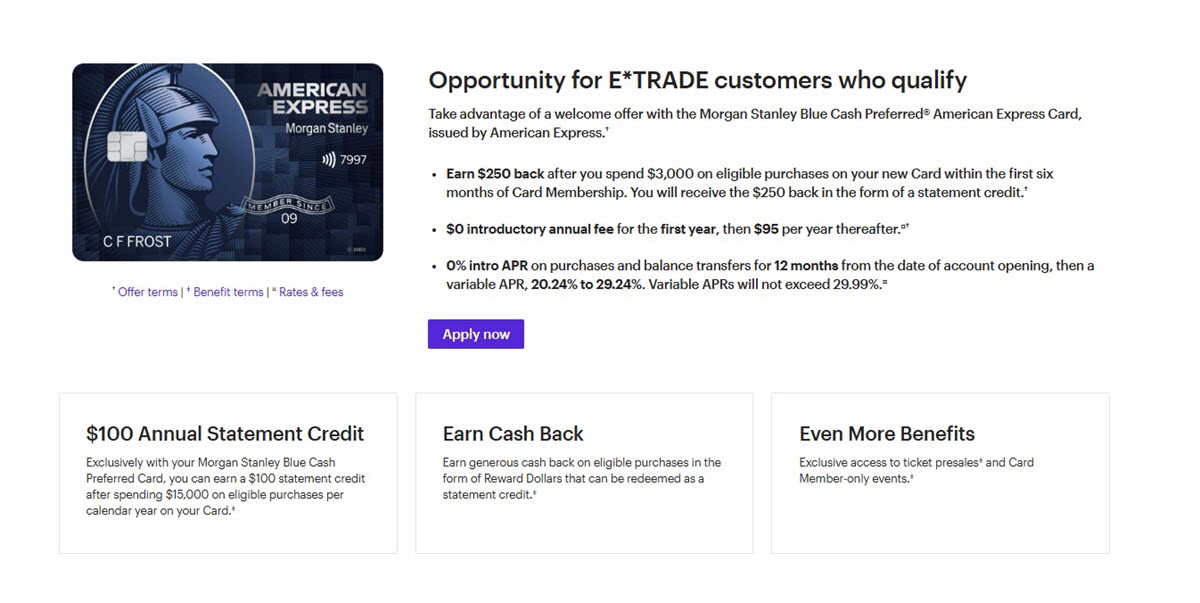This screenshot has width=1200, height=603.
Task: Click the Blue Cash Preferred card image
Action: coord(227,162)
